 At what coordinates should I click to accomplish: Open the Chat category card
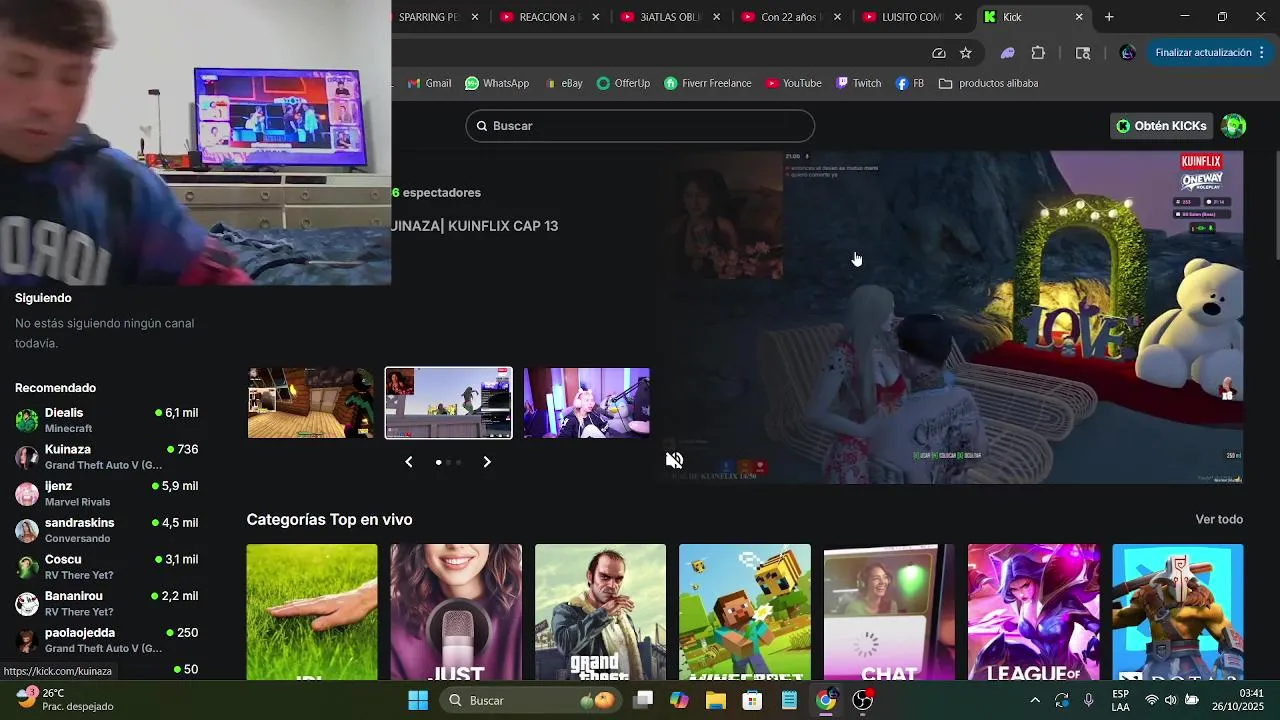click(889, 612)
